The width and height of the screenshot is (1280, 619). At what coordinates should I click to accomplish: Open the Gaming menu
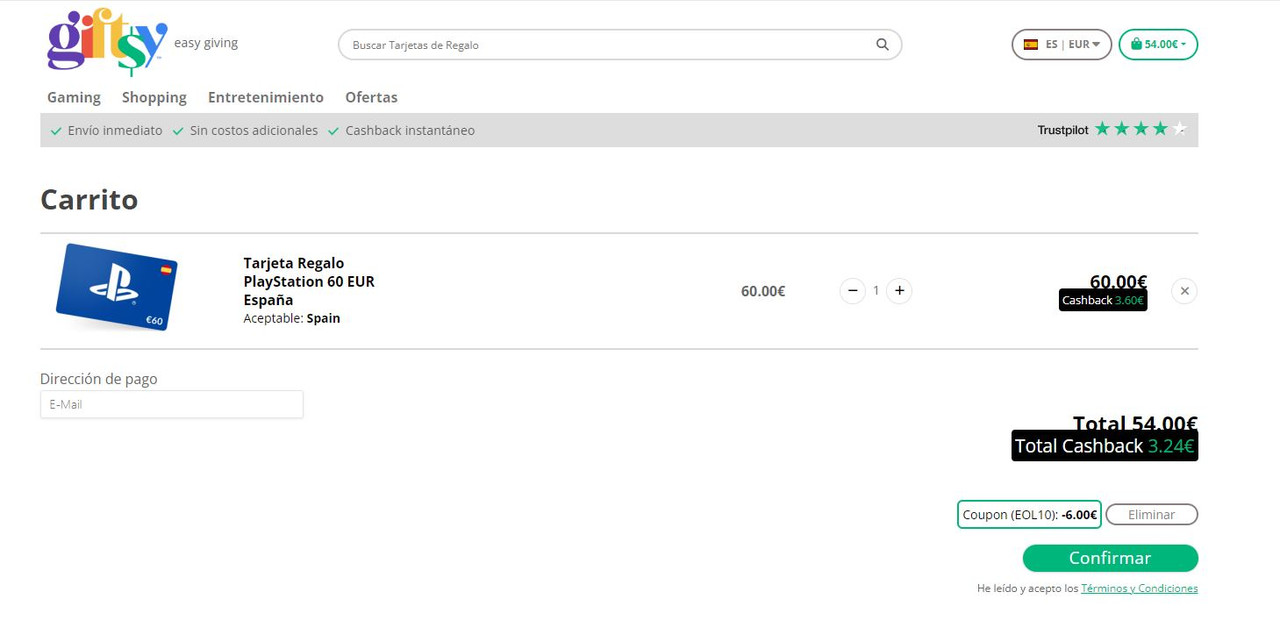tap(74, 97)
